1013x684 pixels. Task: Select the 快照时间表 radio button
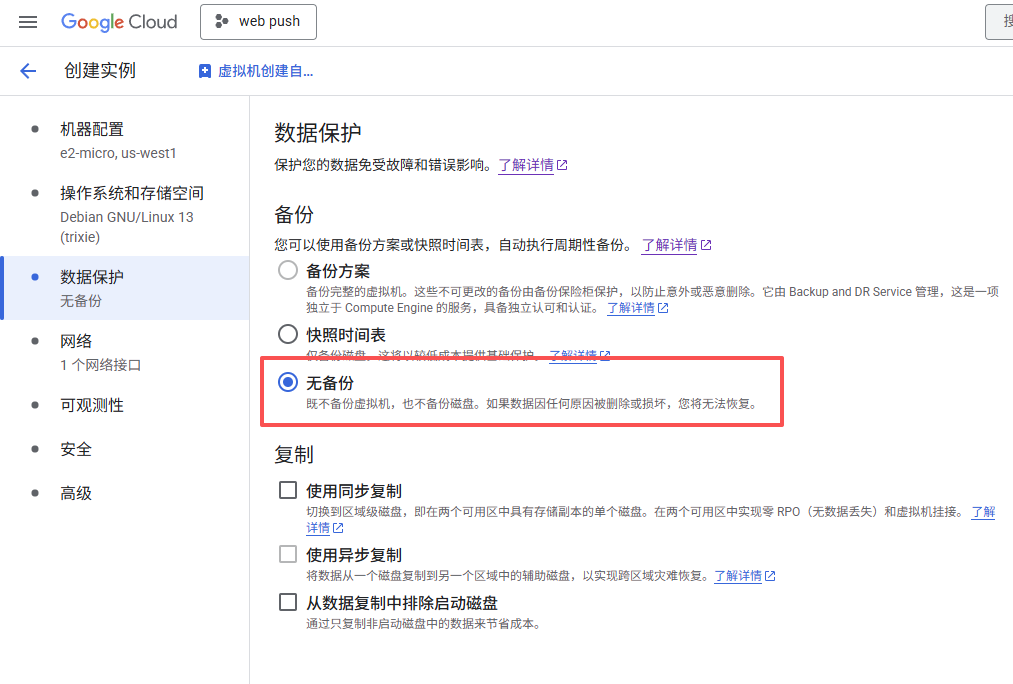click(288, 334)
